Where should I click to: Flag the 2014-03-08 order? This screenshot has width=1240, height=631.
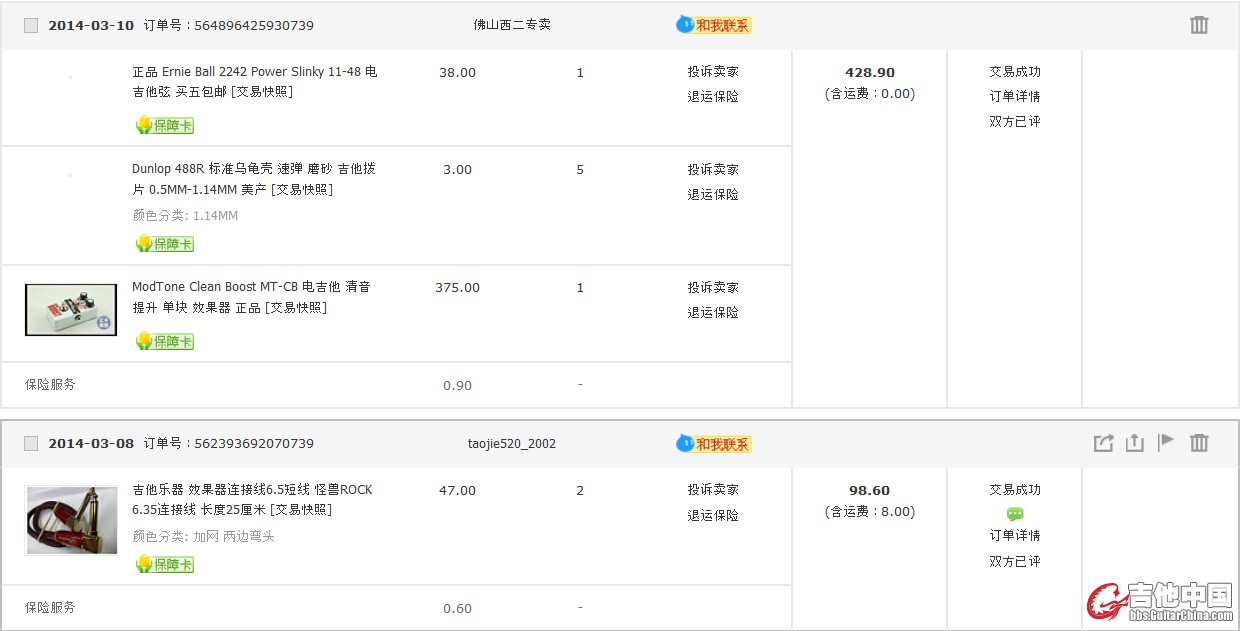pos(1166,442)
